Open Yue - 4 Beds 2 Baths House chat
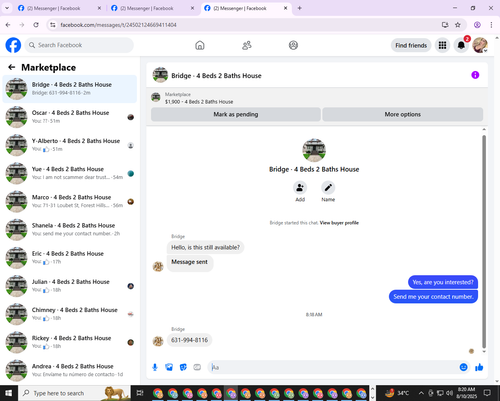 (69, 173)
